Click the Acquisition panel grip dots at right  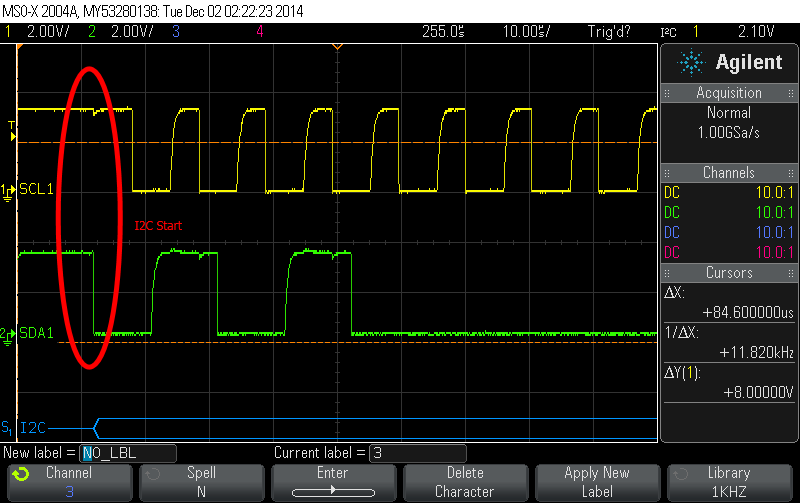pos(791,93)
